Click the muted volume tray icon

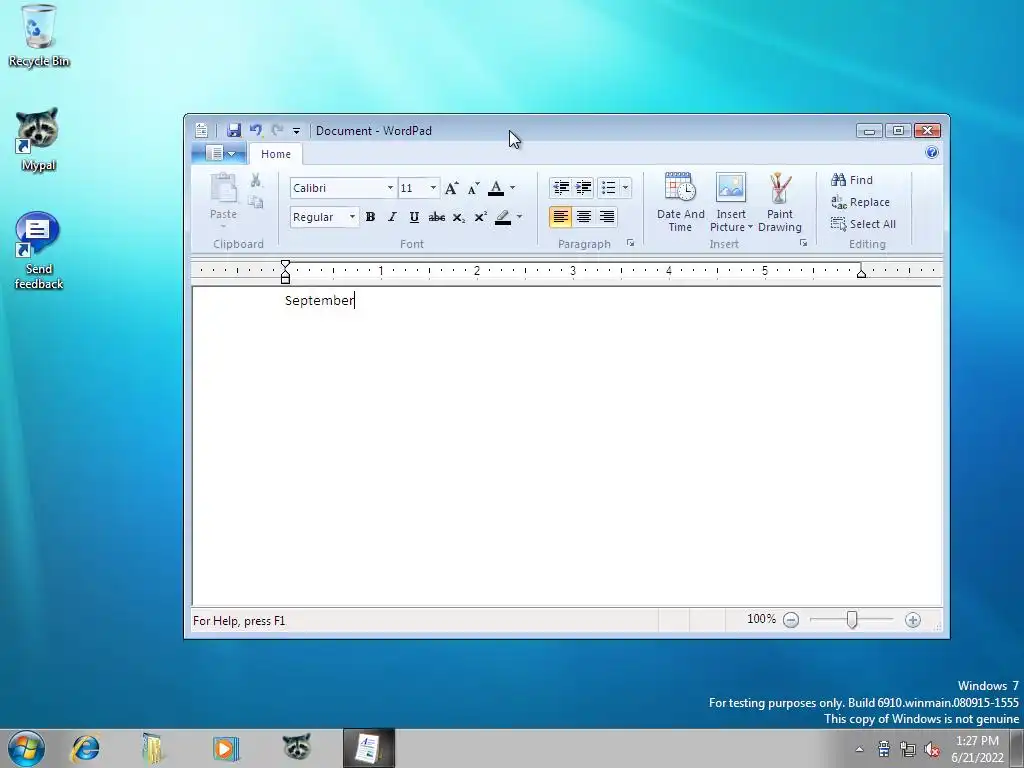pos(932,749)
